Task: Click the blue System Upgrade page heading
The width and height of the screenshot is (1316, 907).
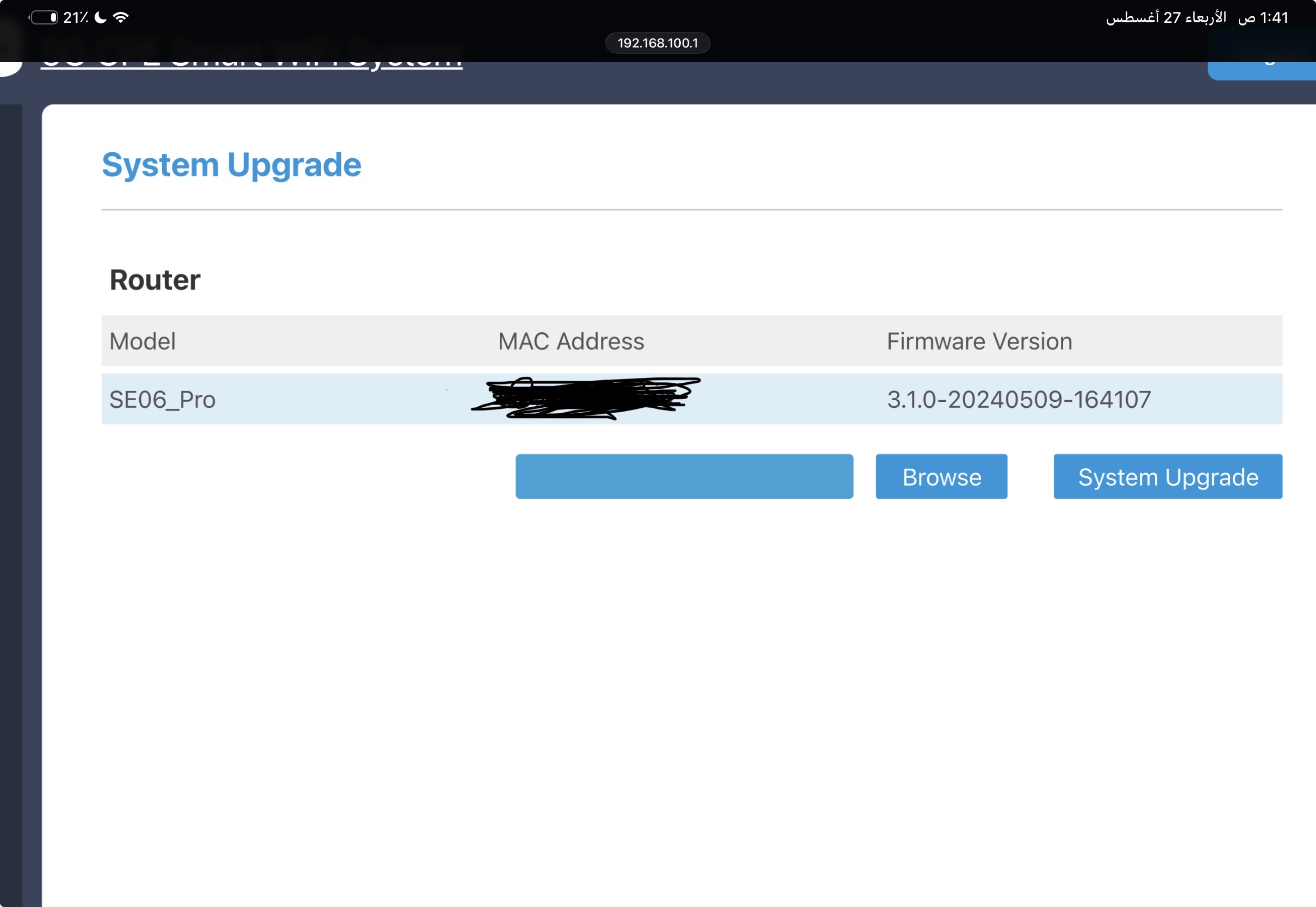Action: point(231,166)
